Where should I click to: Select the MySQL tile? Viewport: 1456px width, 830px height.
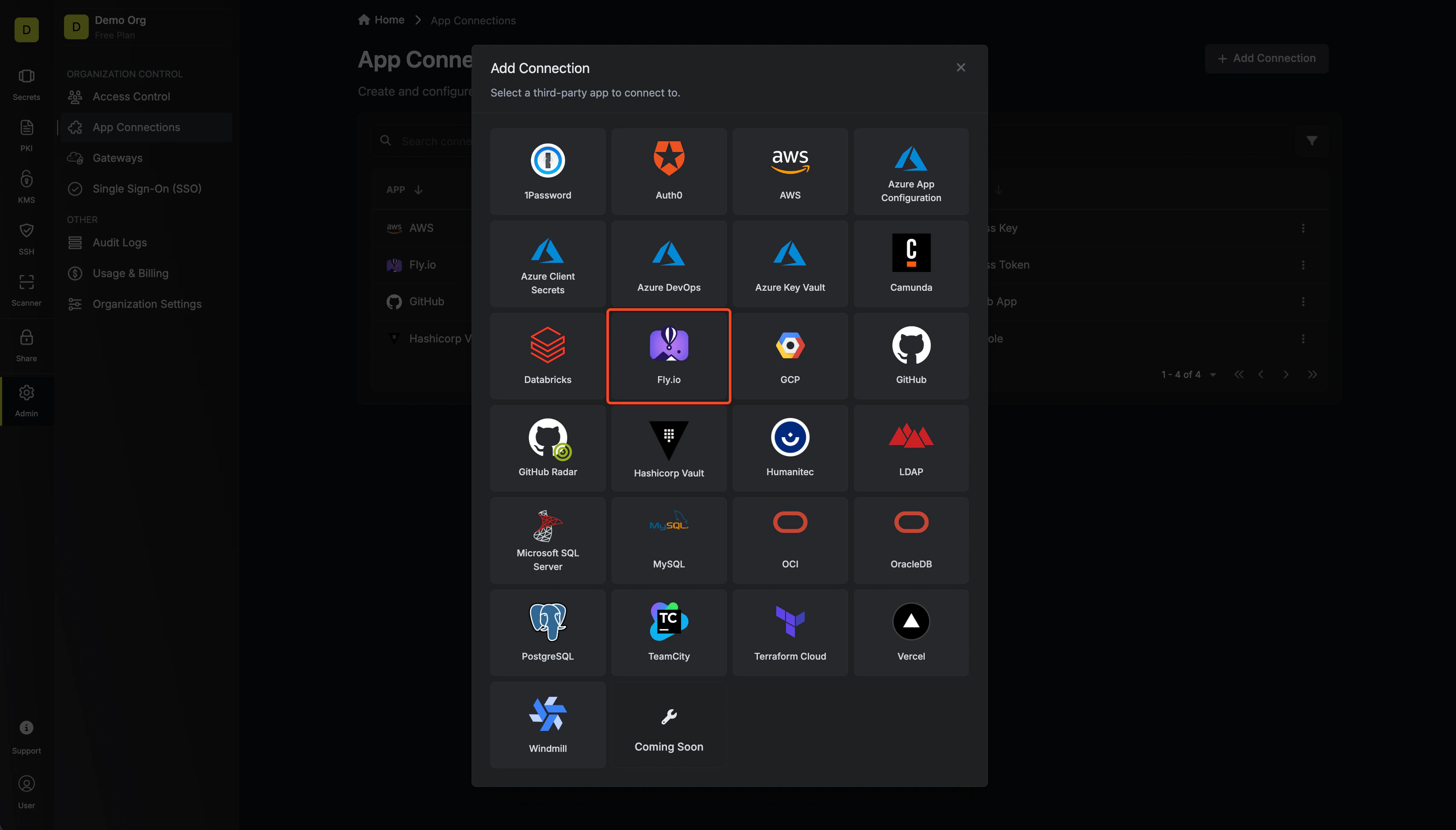[669, 541]
